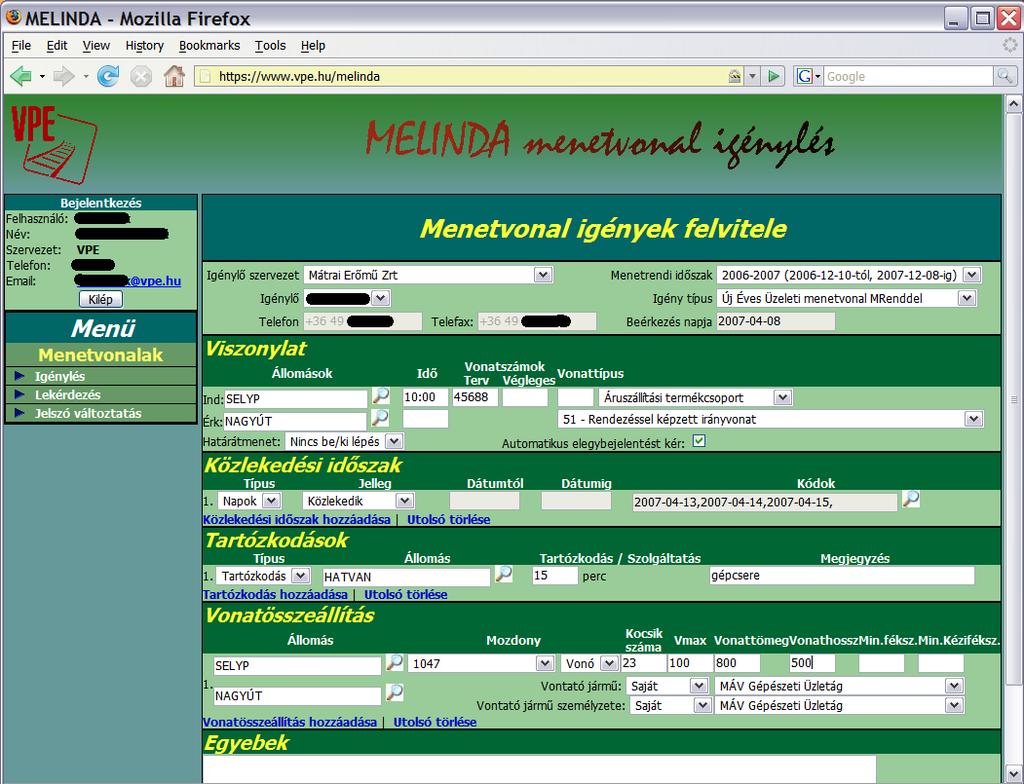The height and width of the screenshot is (784, 1024).
Task: Click the padlock icon in address bar
Action: 735,76
